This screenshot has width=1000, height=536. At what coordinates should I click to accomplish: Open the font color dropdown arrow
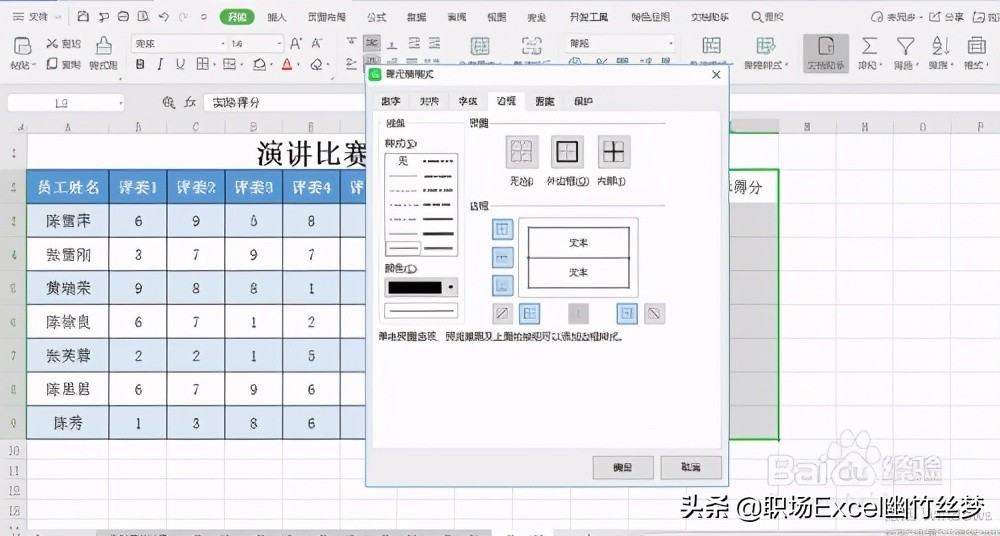click(298, 64)
